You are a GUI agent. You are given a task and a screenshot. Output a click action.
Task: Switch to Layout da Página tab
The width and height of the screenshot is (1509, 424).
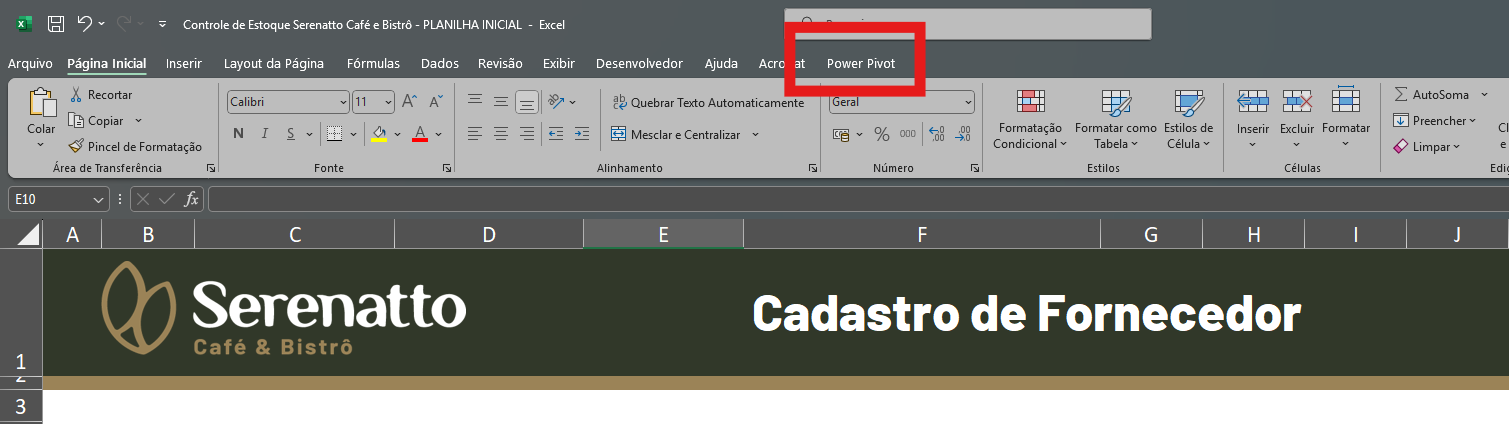click(274, 63)
